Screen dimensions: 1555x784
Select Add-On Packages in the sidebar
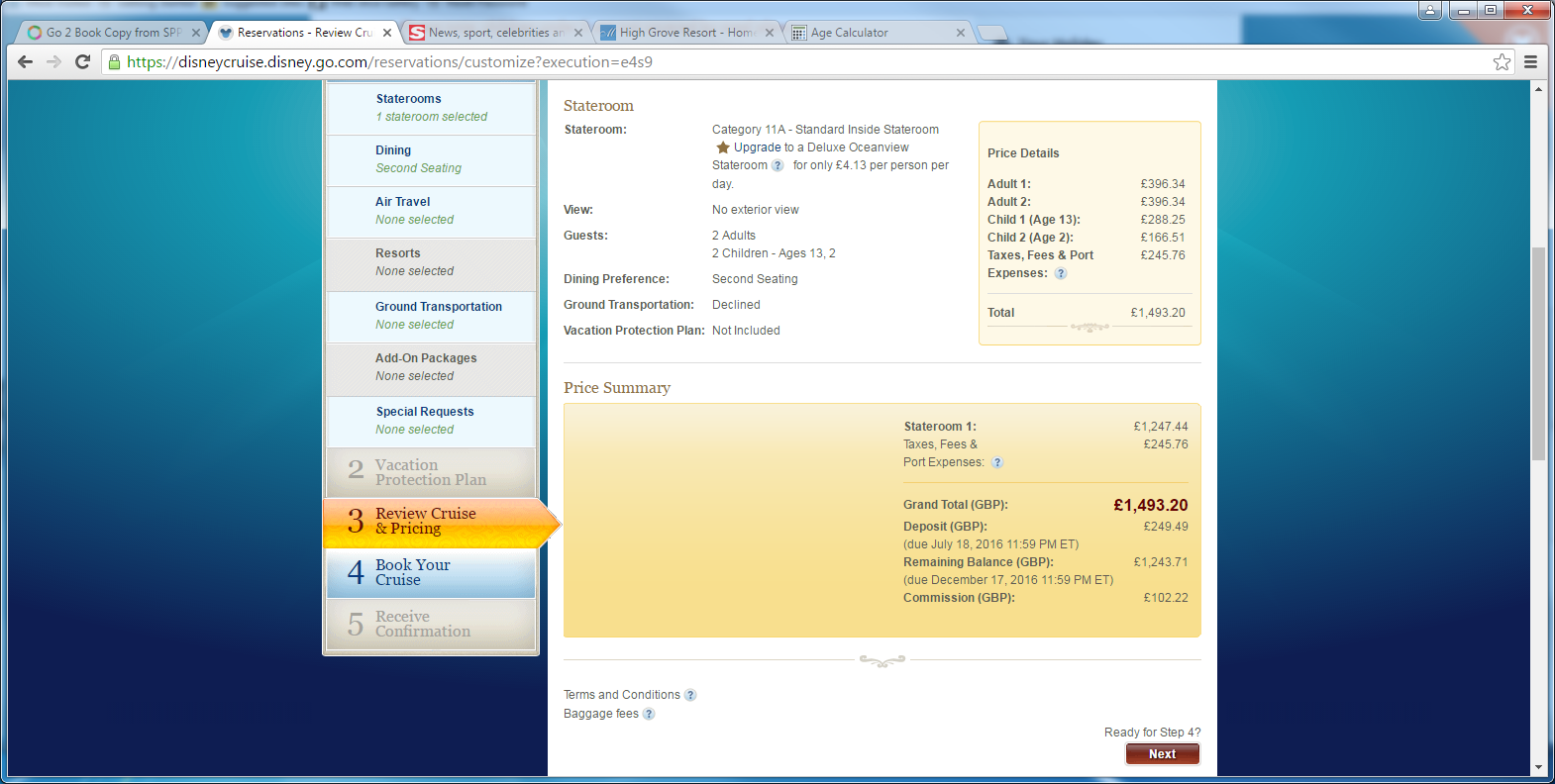(x=431, y=368)
